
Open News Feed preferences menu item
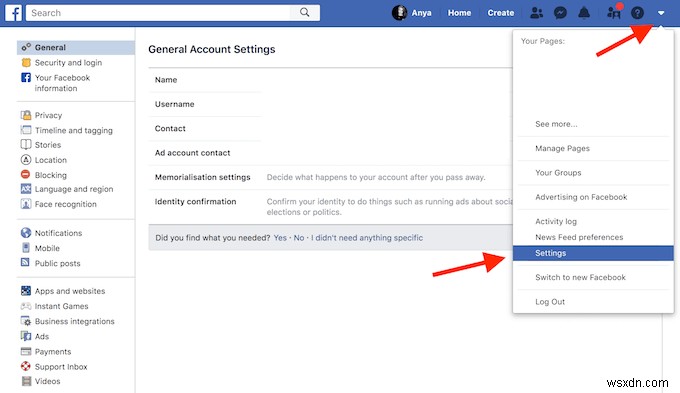coord(579,237)
